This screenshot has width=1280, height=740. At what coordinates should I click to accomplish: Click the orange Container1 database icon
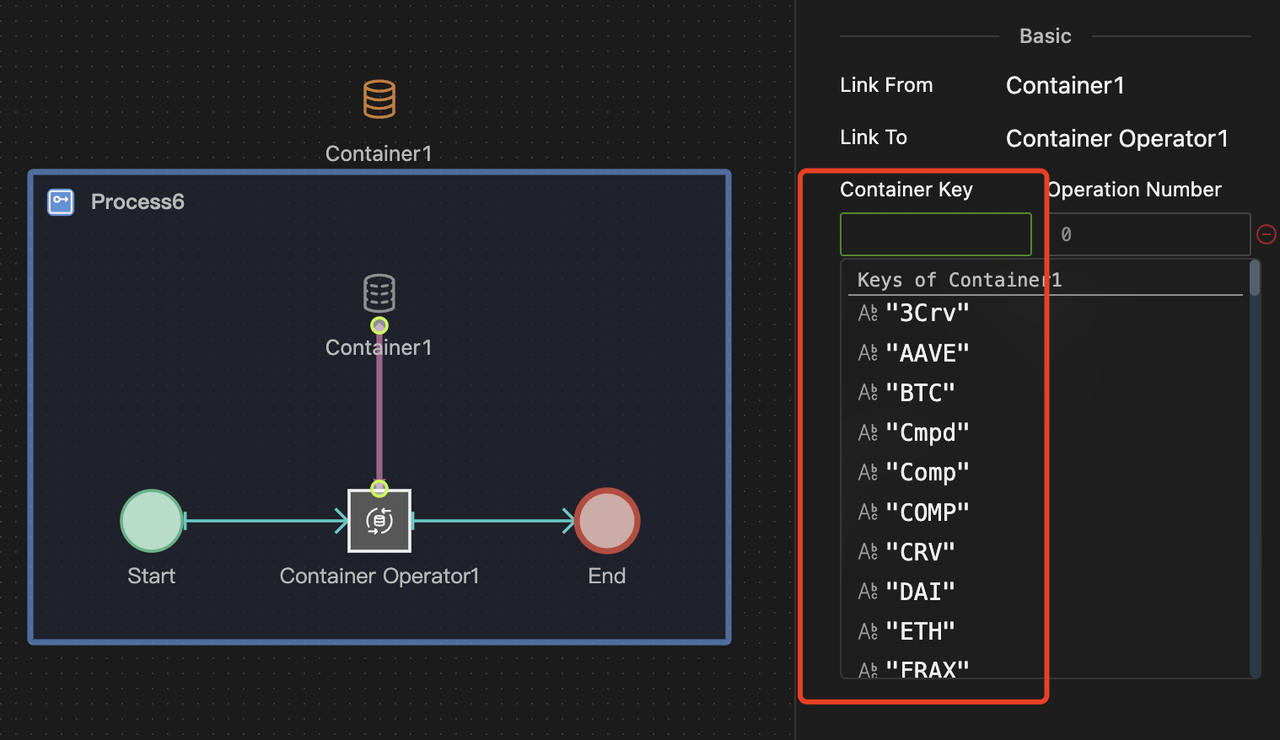379,100
